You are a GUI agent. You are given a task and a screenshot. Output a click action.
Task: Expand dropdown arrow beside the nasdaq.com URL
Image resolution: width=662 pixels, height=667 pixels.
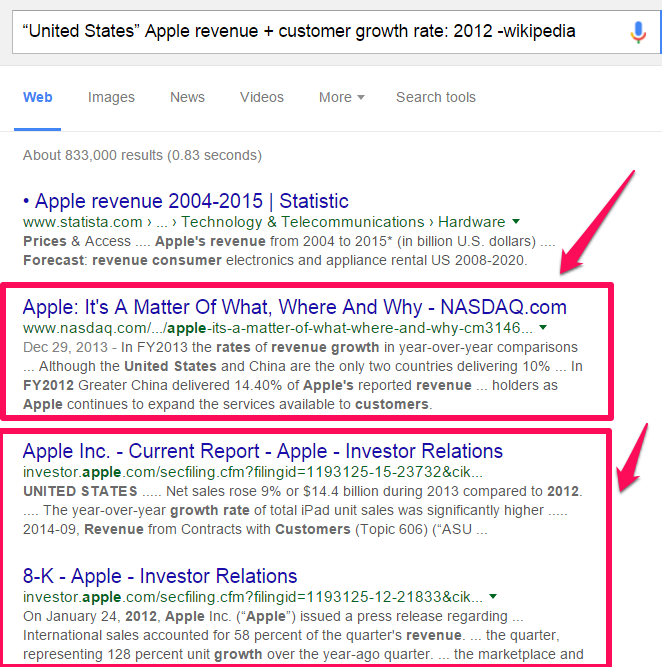[543, 328]
